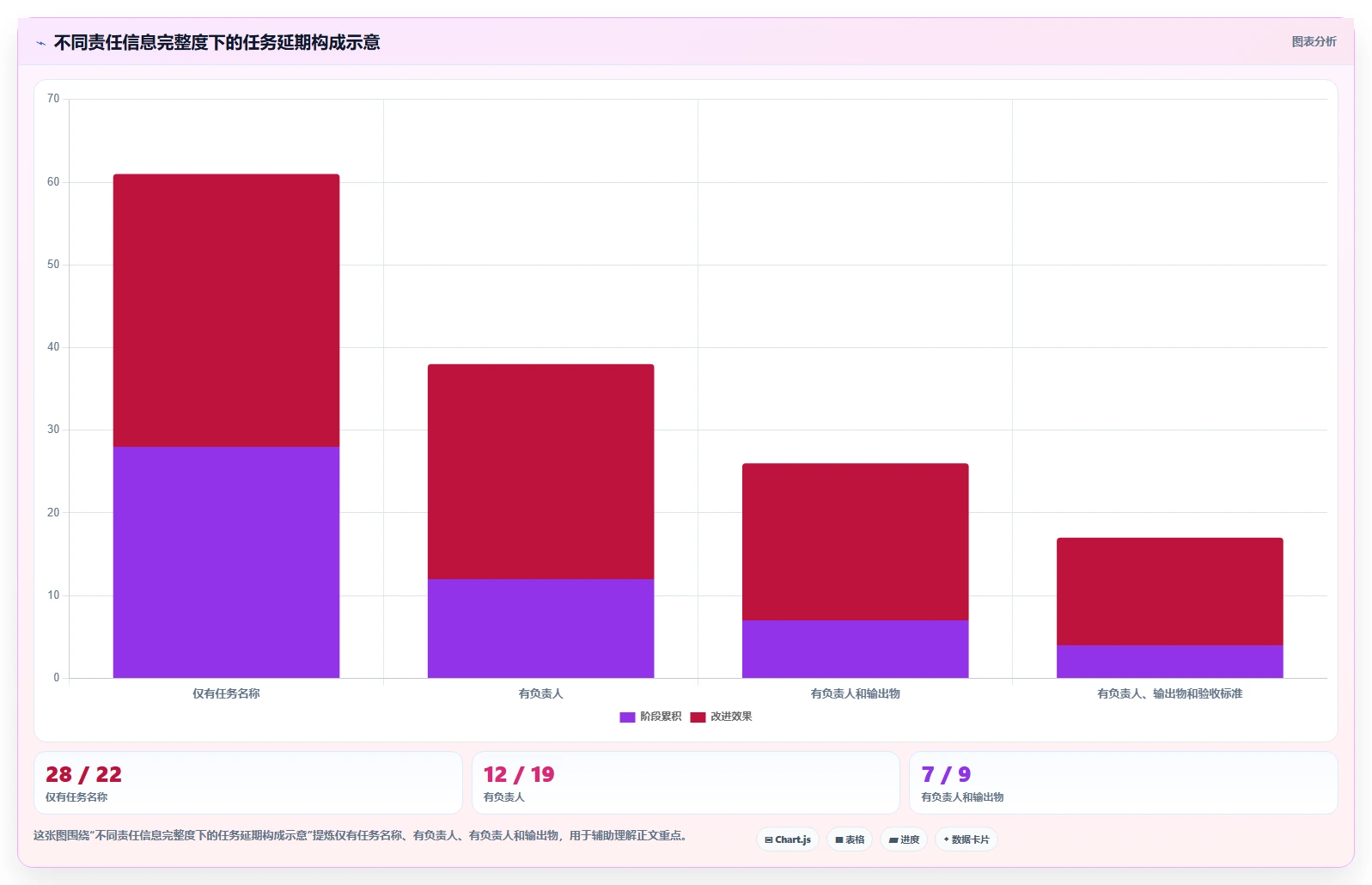Toggle the 阶段累积 legend item
The image size is (1372, 885).
(650, 717)
